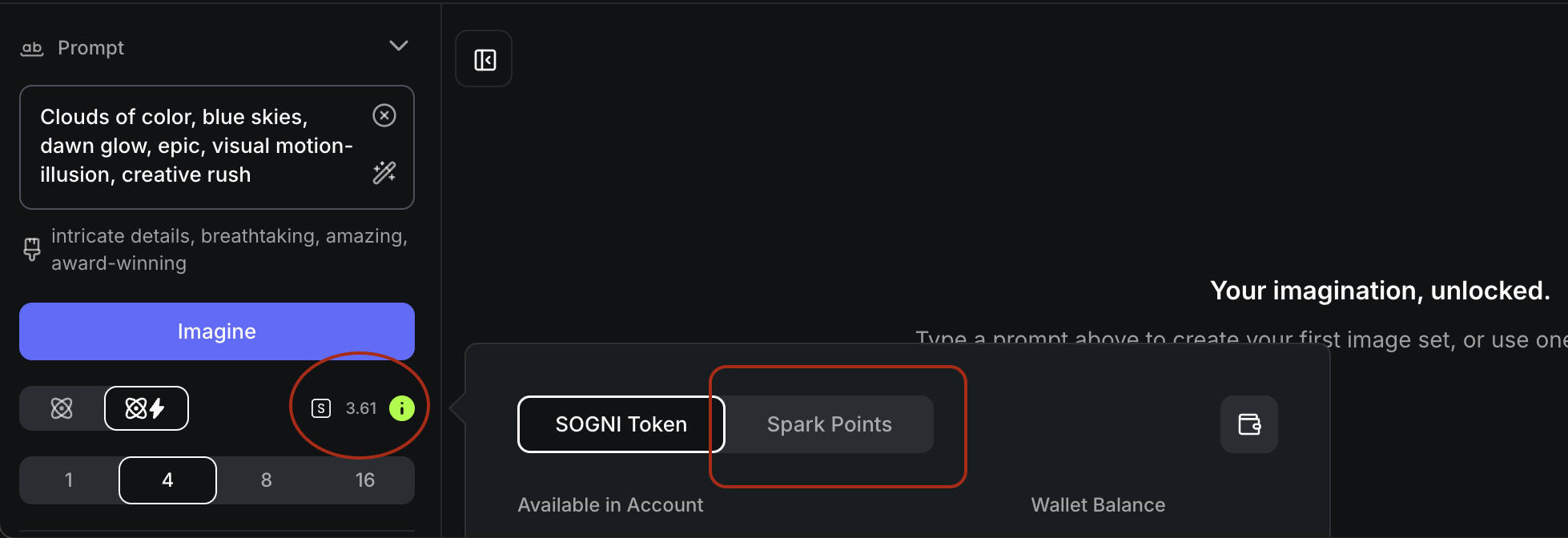Viewport: 1568px width, 538px height.
Task: Switch to the Spark Points tab
Action: [829, 424]
